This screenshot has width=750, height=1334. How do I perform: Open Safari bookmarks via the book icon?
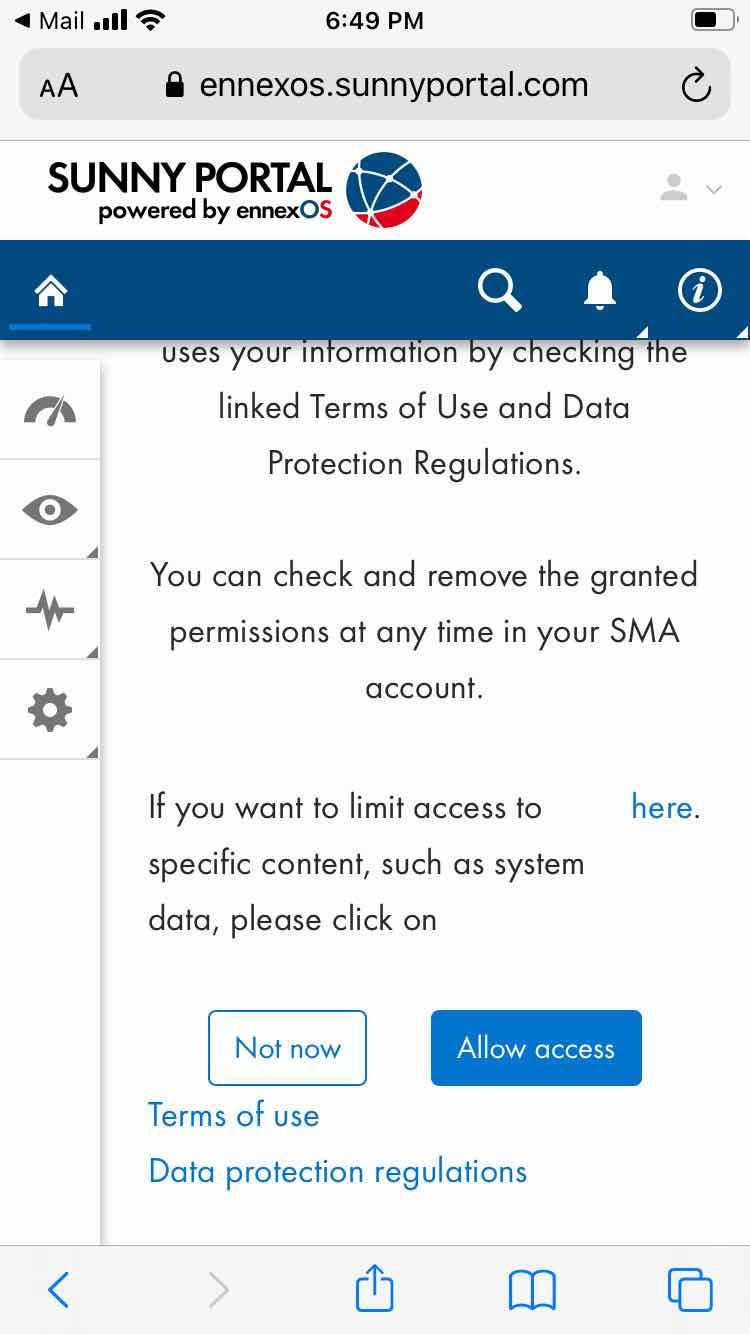pos(533,1290)
